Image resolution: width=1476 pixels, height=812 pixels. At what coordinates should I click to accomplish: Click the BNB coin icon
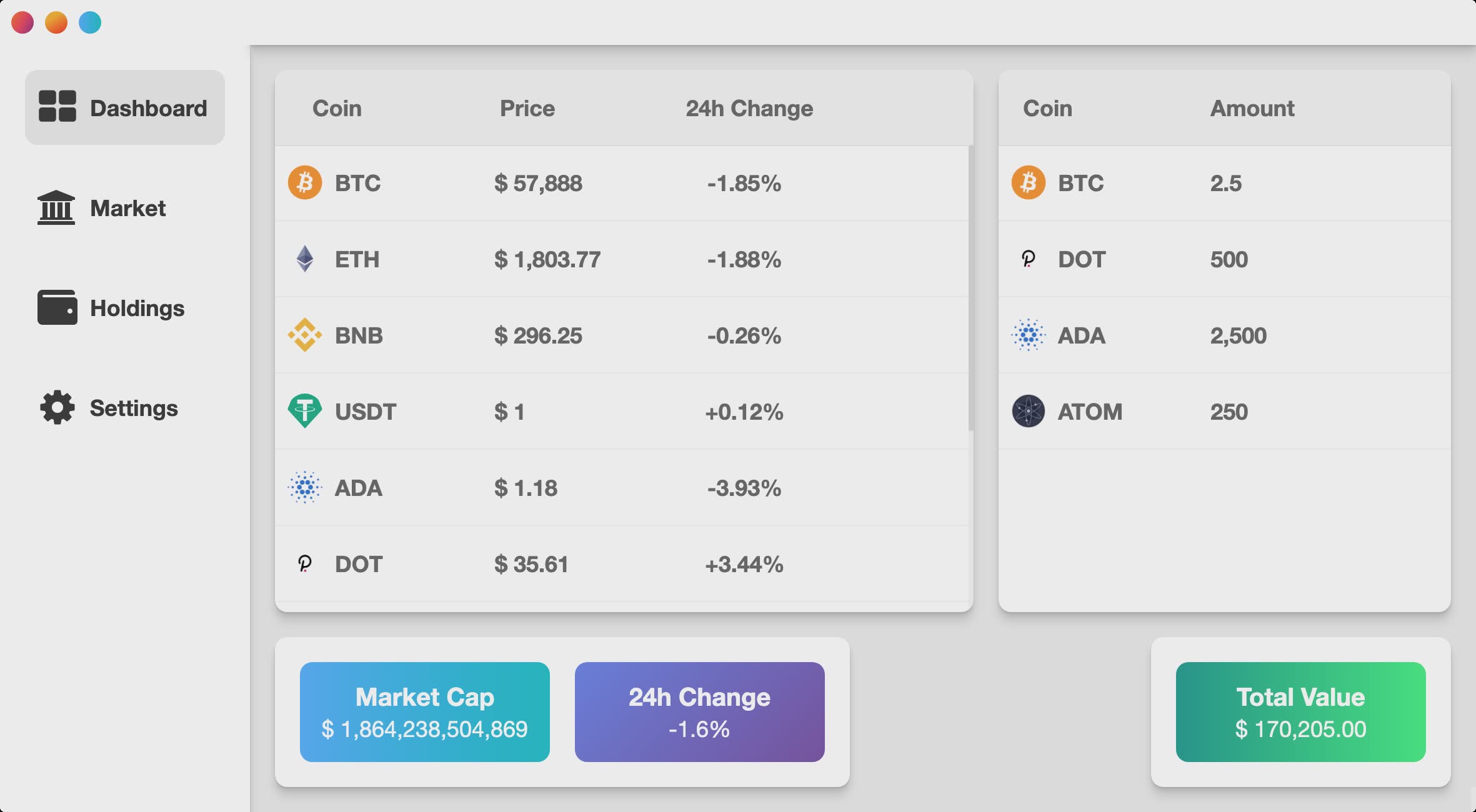point(305,335)
